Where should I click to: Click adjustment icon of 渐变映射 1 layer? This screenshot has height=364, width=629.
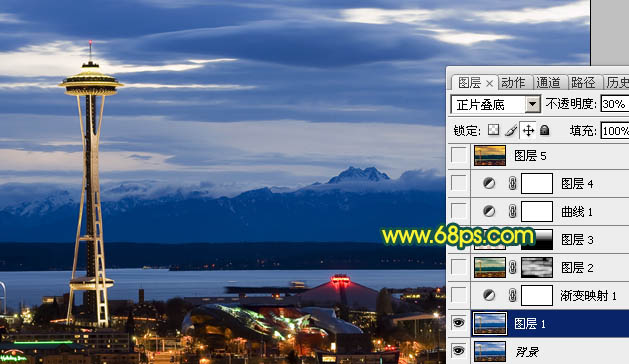click(489, 295)
